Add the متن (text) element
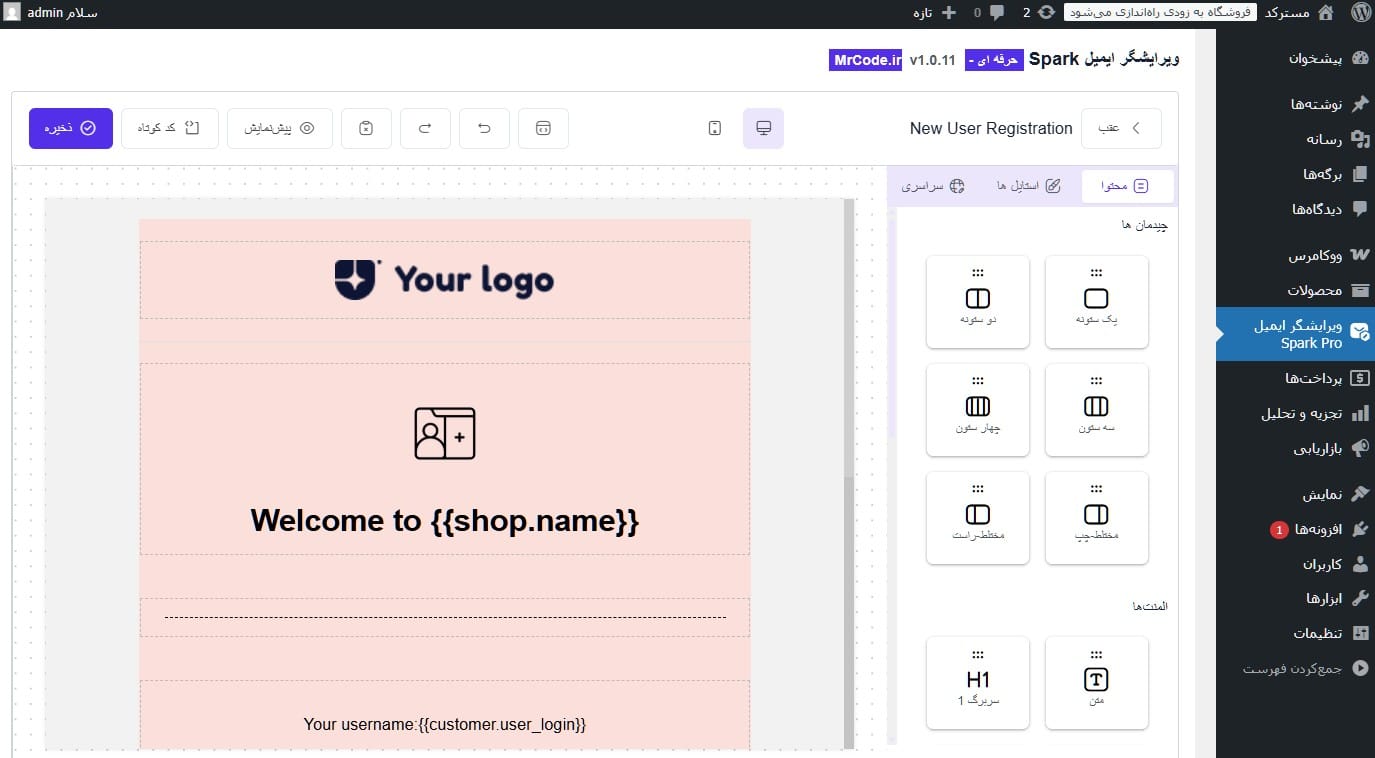 point(1096,682)
